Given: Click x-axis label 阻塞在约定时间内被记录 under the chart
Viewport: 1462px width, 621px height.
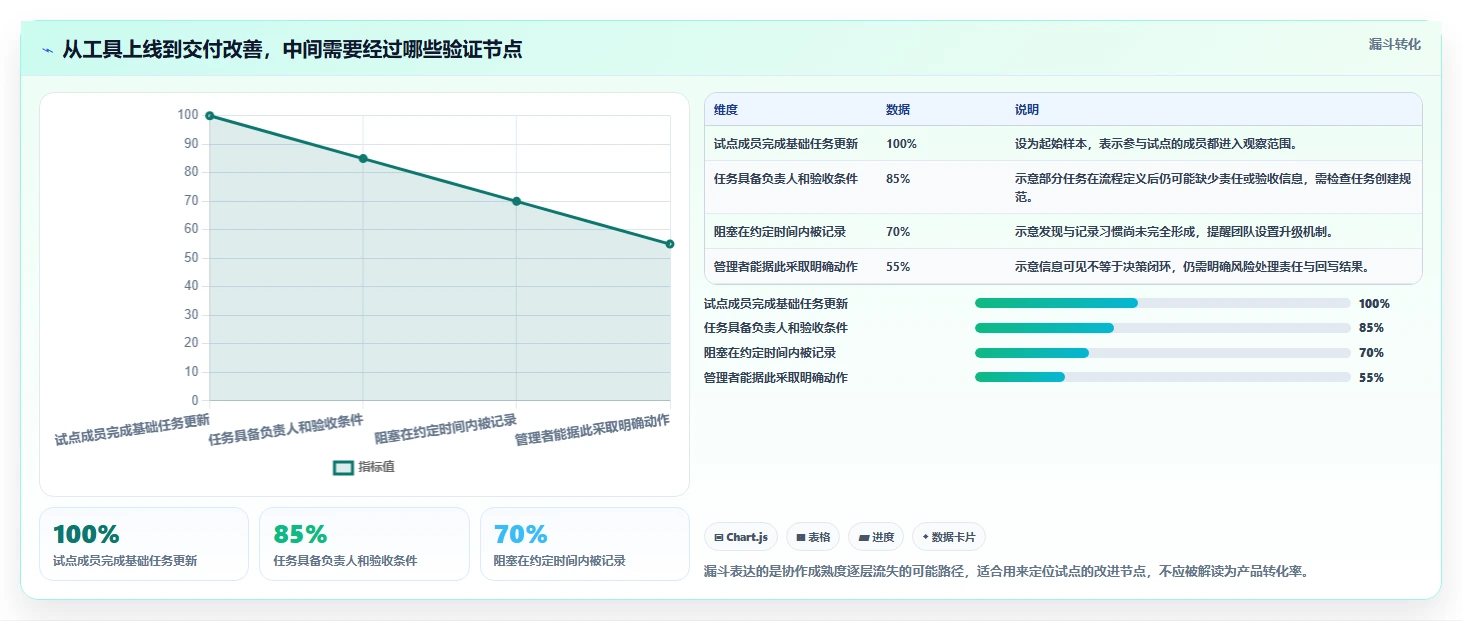Looking at the screenshot, I should click(x=445, y=430).
